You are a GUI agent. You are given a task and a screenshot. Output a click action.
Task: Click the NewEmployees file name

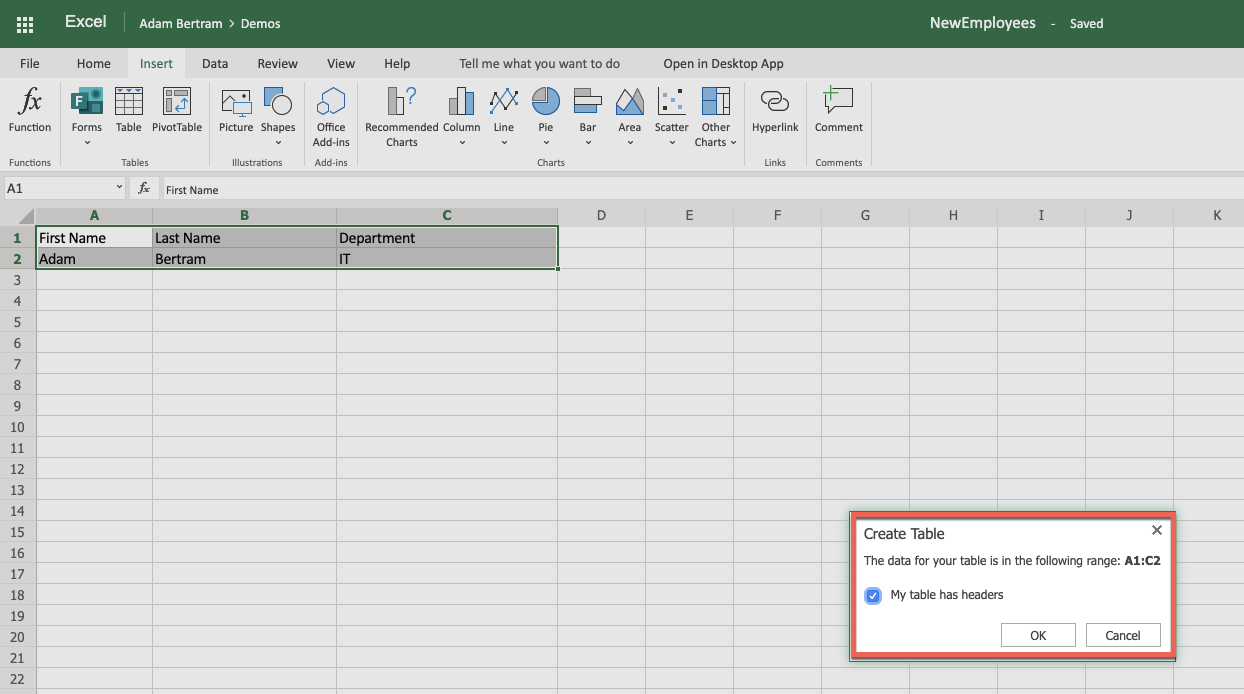click(983, 23)
